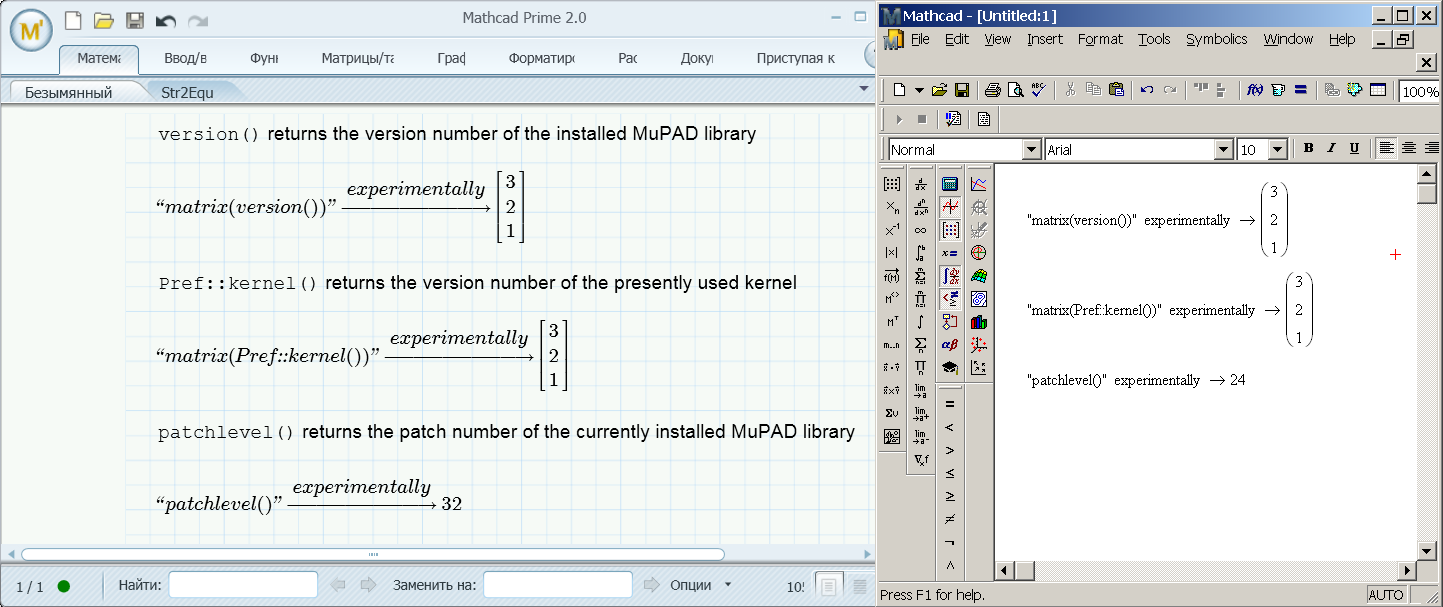The width and height of the screenshot is (1443, 607).
Task: Undo last action in Mathcad Prime
Action: [x=166, y=19]
